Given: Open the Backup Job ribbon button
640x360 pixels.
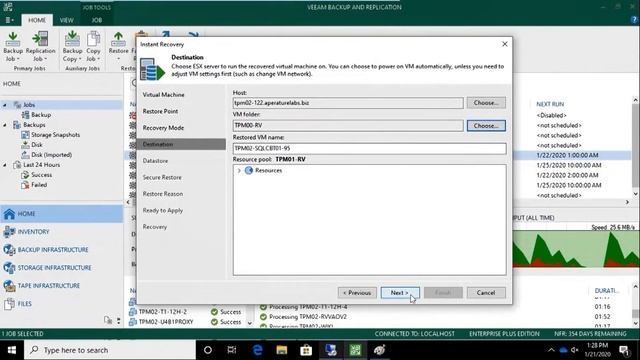Looking at the screenshot, I should click(13, 46).
